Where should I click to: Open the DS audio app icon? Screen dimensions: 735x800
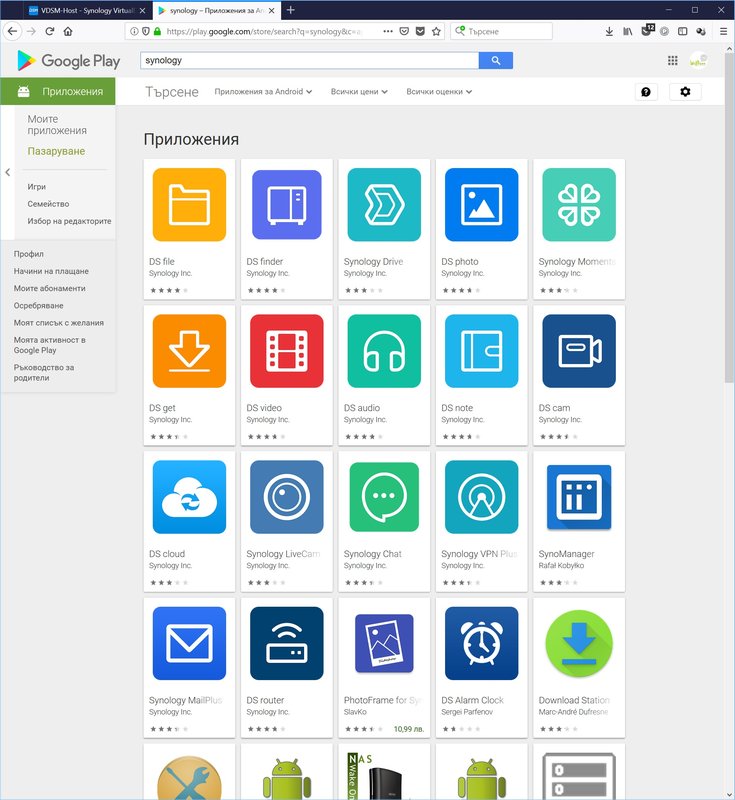tap(384, 351)
